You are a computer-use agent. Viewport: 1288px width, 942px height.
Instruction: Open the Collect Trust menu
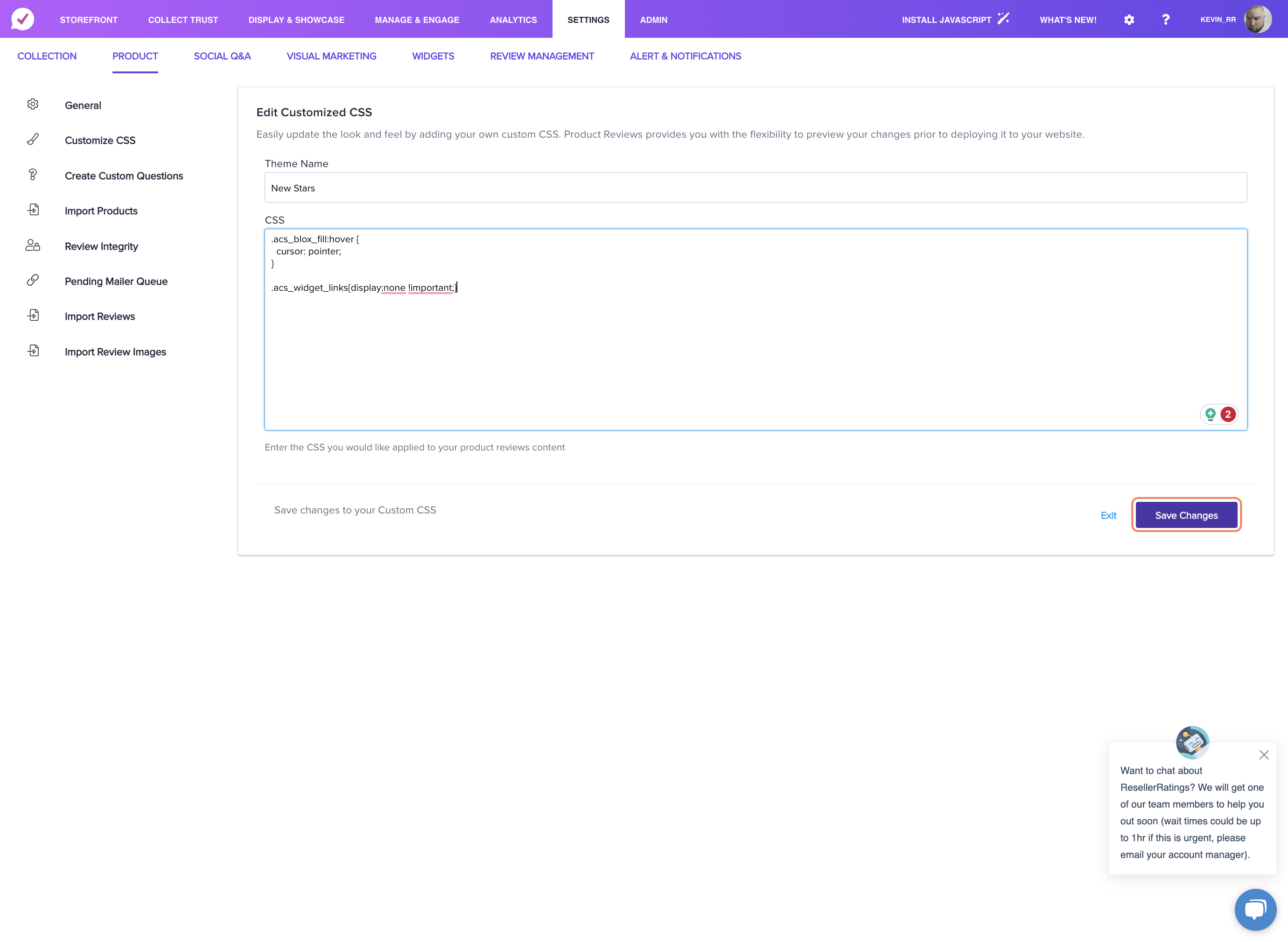click(183, 20)
